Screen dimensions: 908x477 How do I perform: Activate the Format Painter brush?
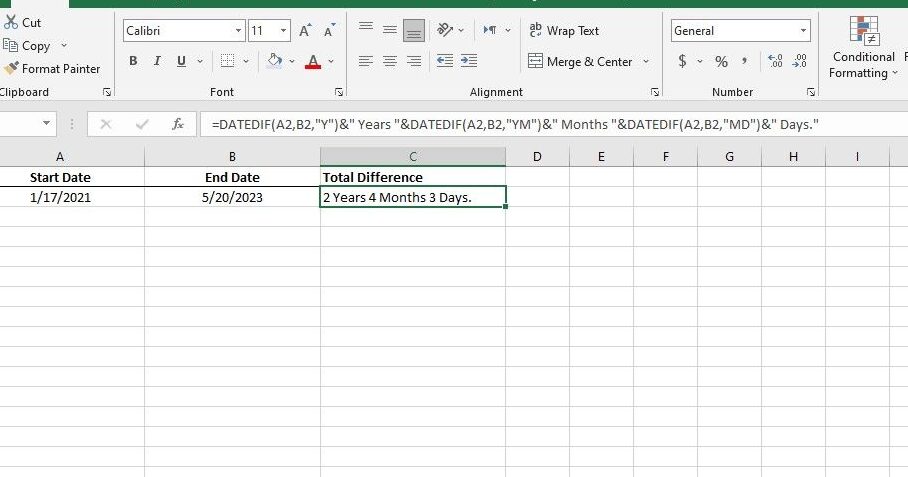tap(52, 69)
